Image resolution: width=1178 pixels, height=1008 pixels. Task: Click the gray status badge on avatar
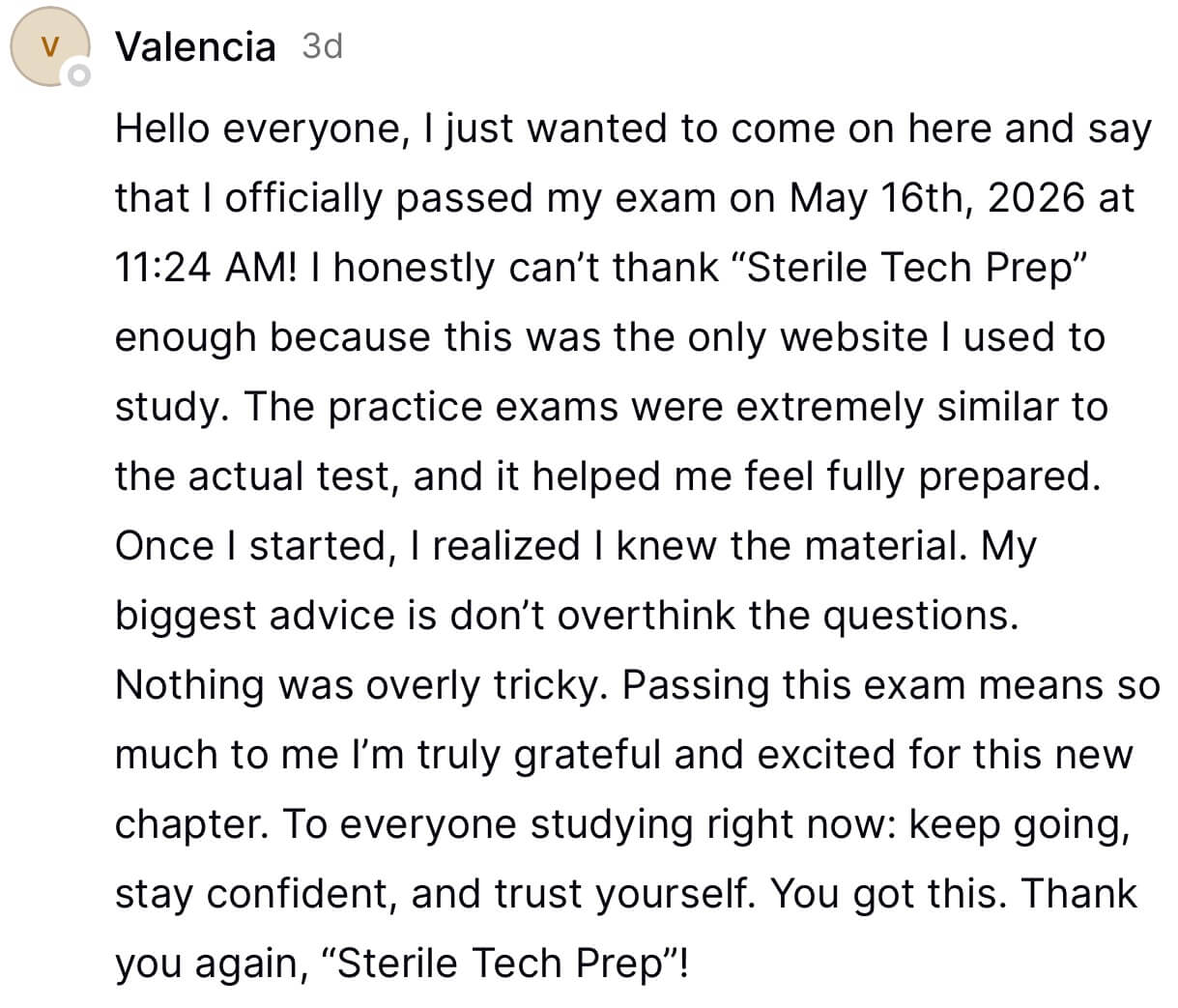76,74
